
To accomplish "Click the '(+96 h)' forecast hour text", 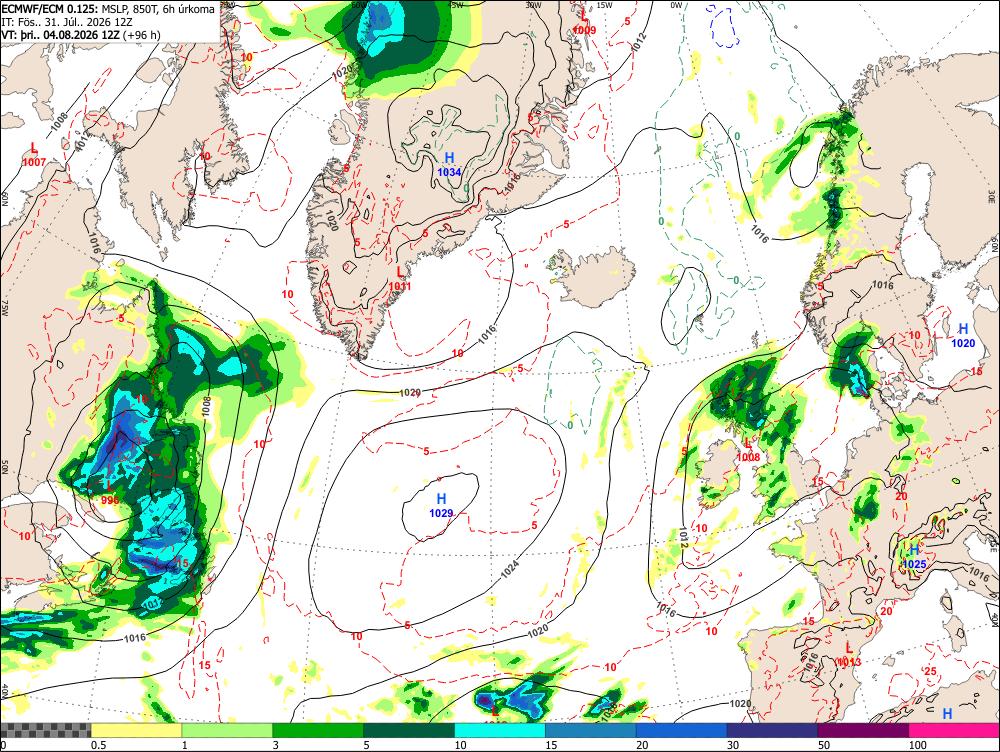I will (141, 34).
